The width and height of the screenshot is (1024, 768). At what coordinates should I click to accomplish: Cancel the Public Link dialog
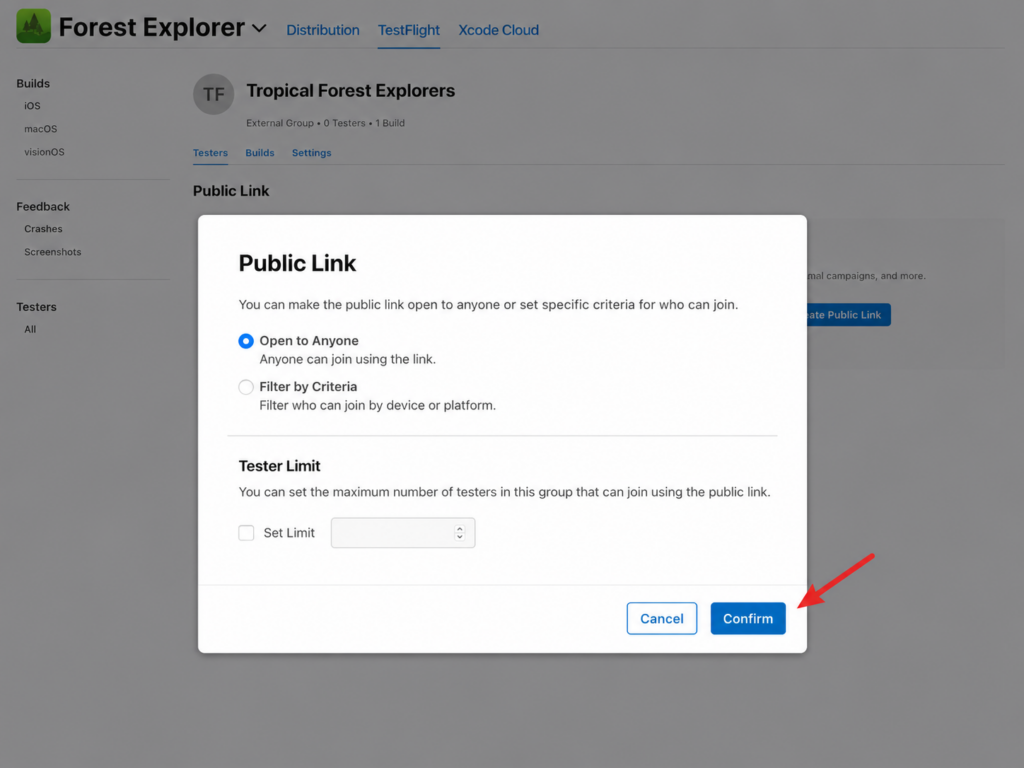tap(662, 618)
